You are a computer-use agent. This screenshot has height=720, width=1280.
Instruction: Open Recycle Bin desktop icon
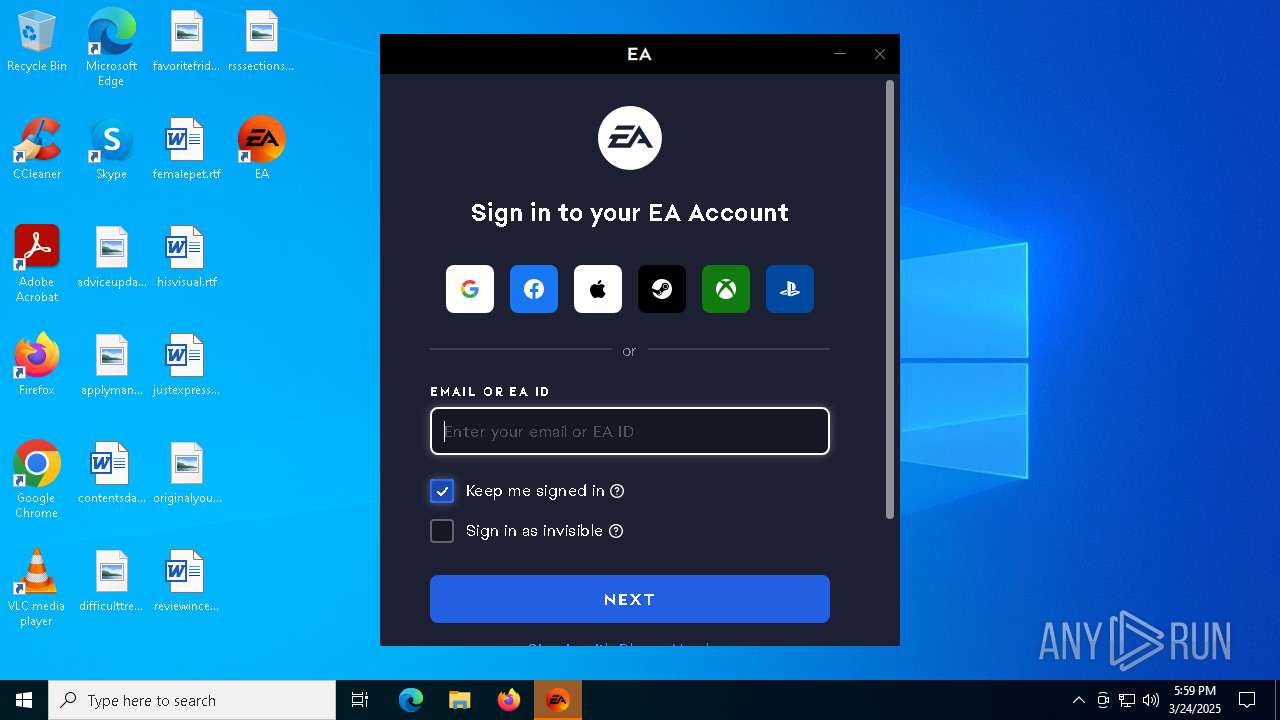37,42
